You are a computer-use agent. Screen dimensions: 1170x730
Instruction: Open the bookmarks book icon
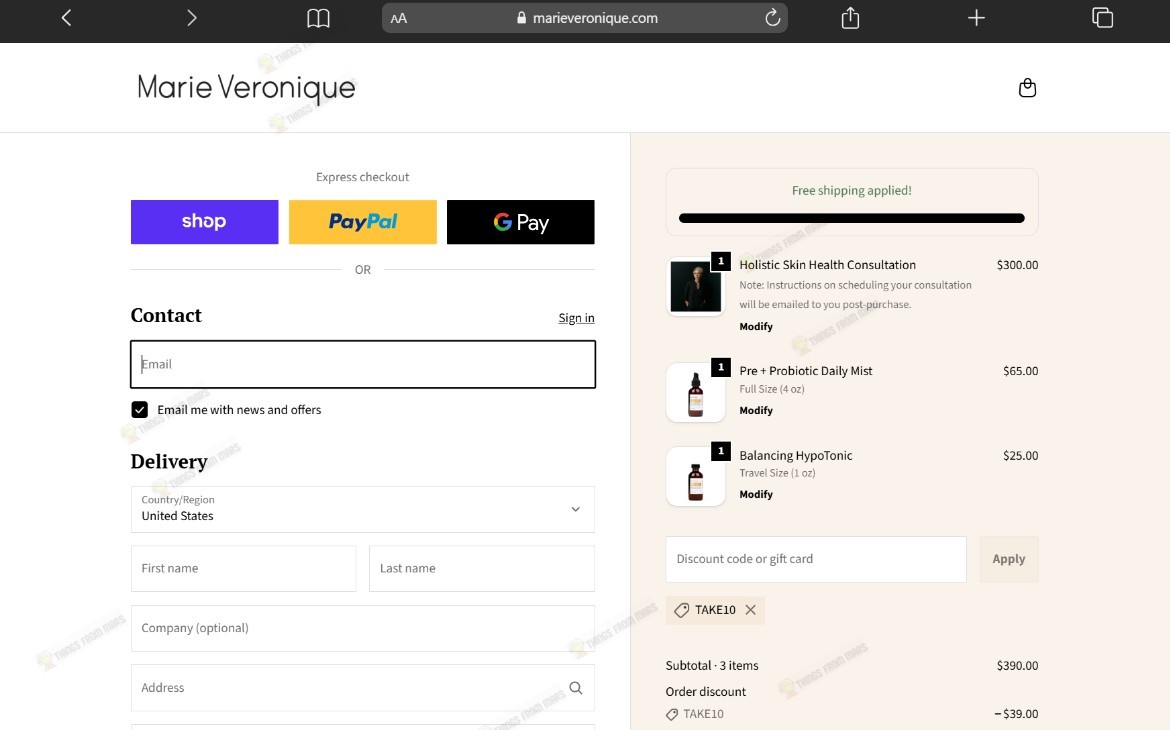click(319, 18)
